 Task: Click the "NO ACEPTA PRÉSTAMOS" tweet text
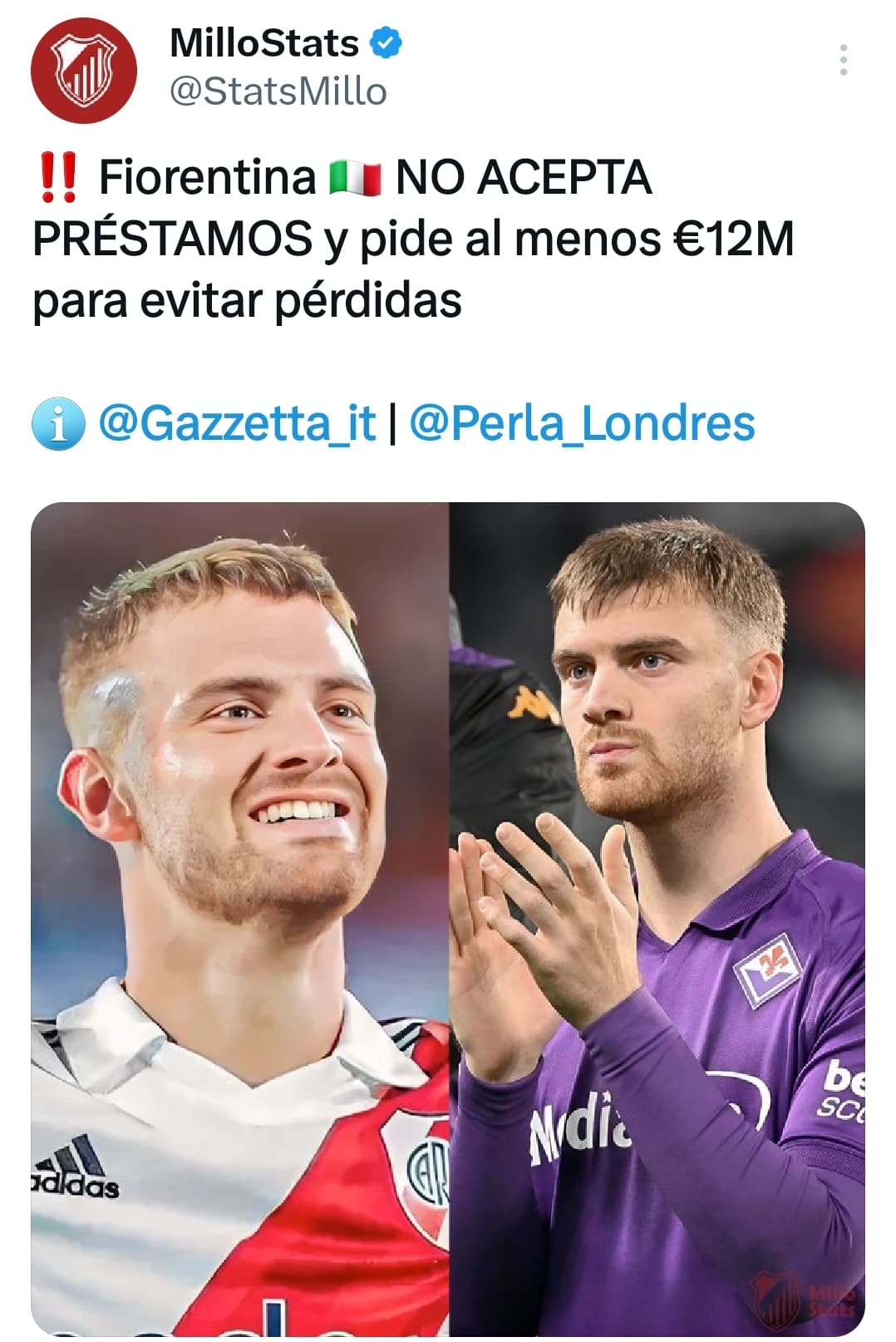tap(342, 208)
